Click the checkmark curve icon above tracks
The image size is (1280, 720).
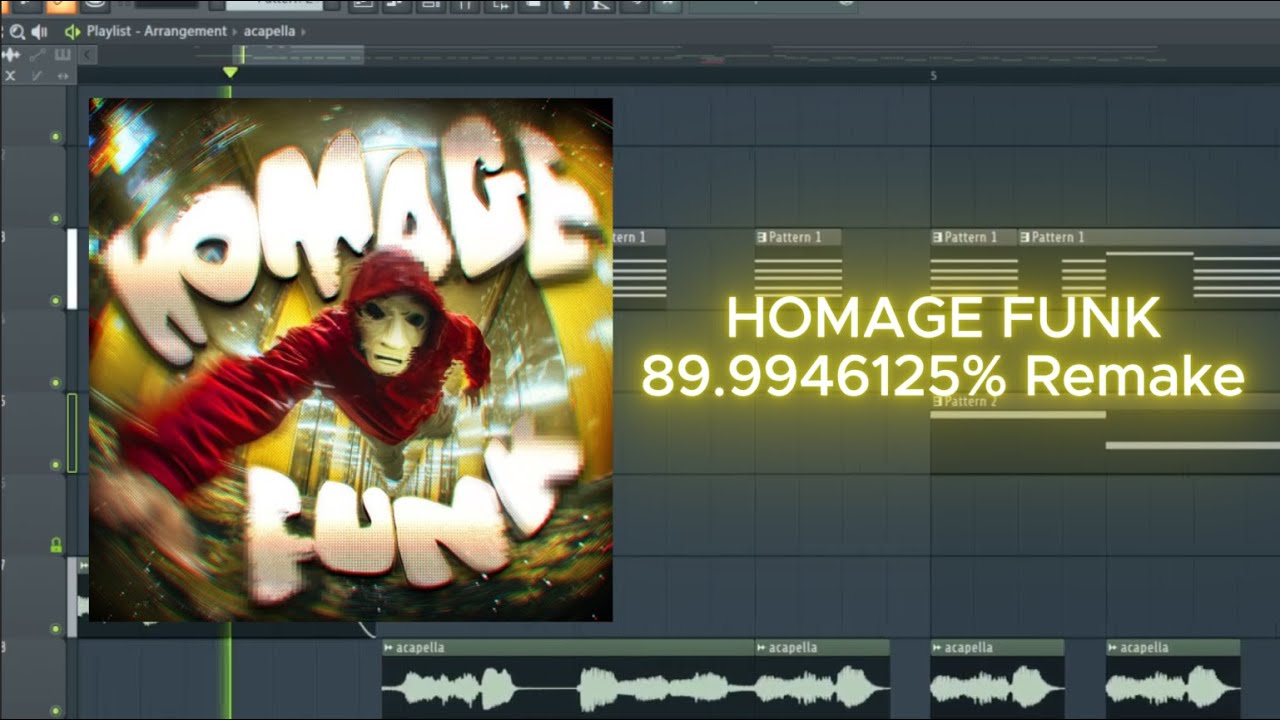37,76
